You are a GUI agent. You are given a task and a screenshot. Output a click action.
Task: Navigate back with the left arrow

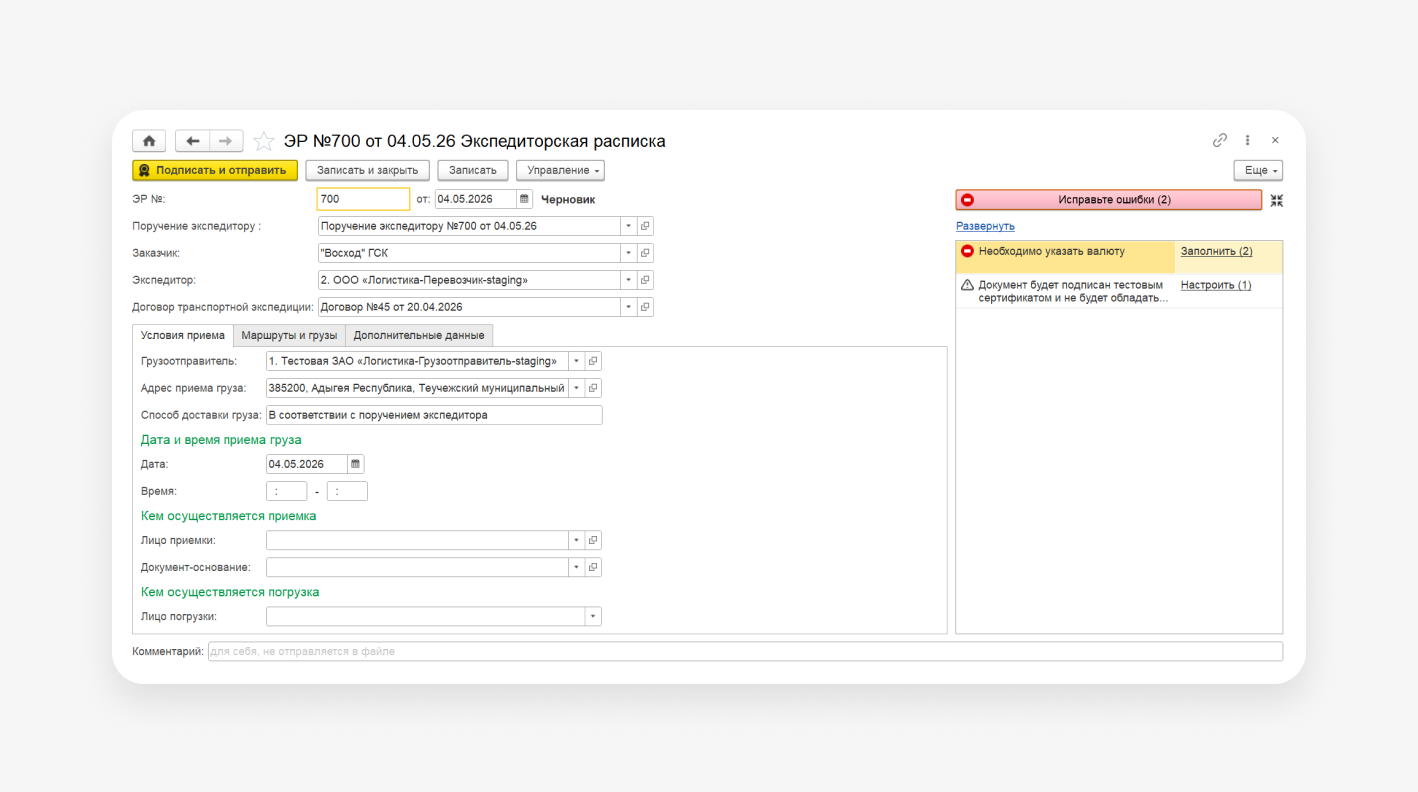192,141
